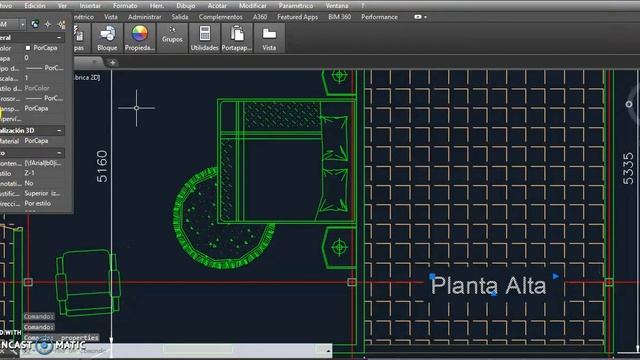The image size is (640, 360).
Task: Click the 5160 dimension text
Action: pos(102,166)
